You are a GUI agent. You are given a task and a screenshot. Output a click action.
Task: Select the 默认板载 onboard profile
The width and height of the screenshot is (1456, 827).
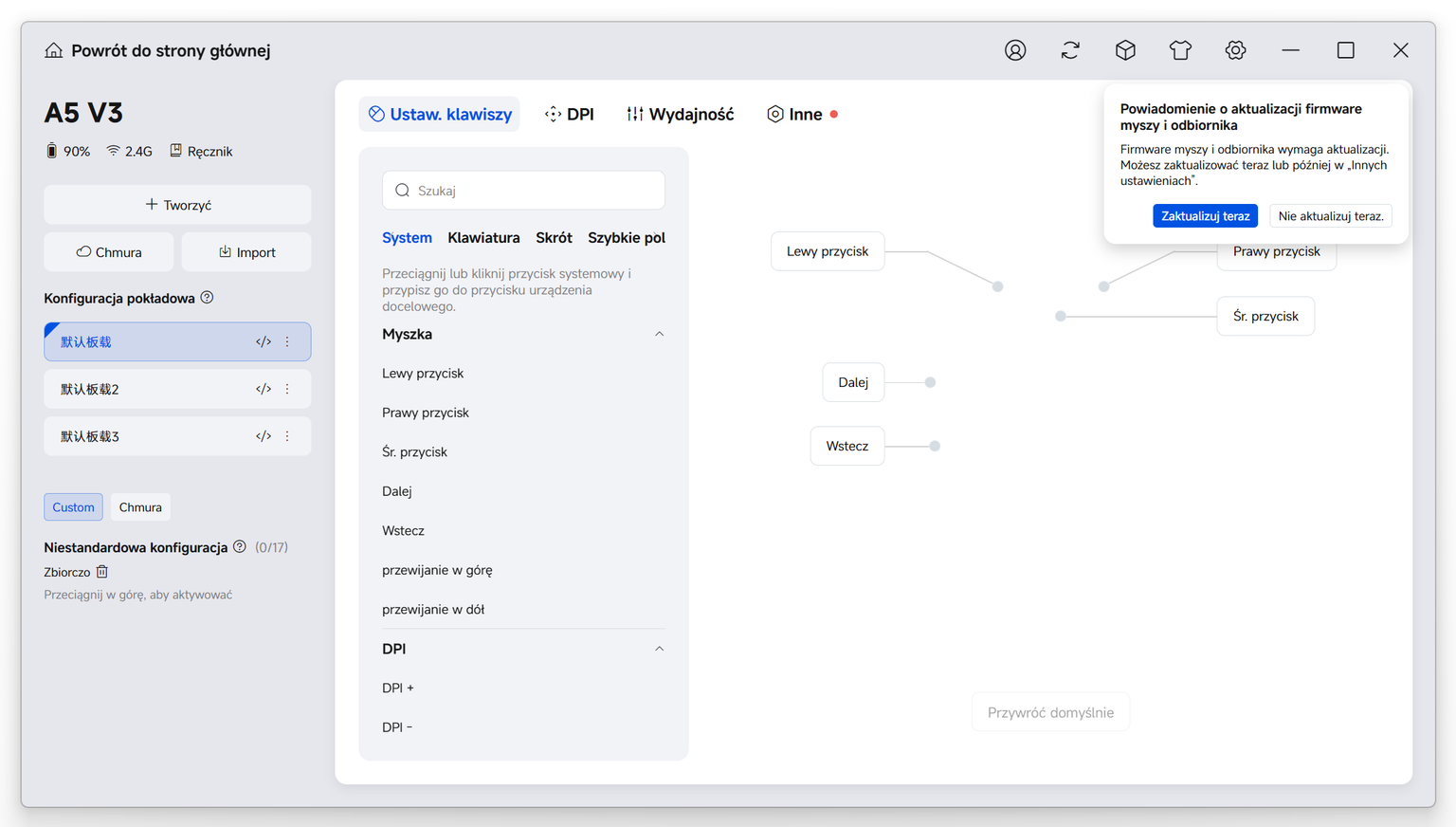tap(177, 341)
